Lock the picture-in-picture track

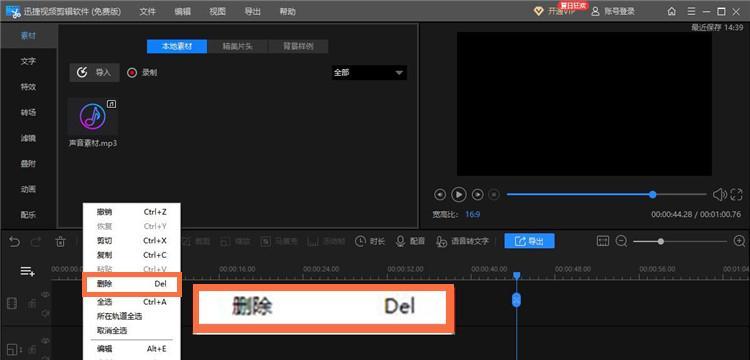tap(32, 350)
